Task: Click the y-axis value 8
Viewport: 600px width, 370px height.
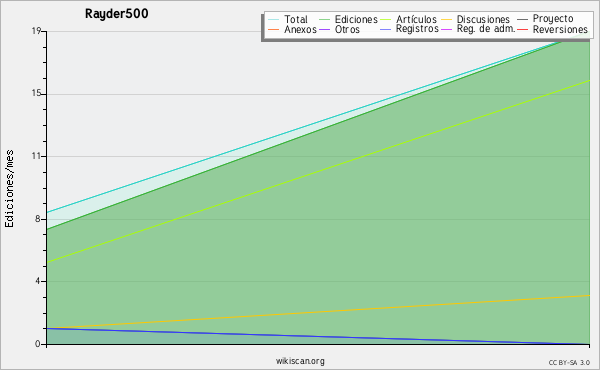Action: click(38, 218)
